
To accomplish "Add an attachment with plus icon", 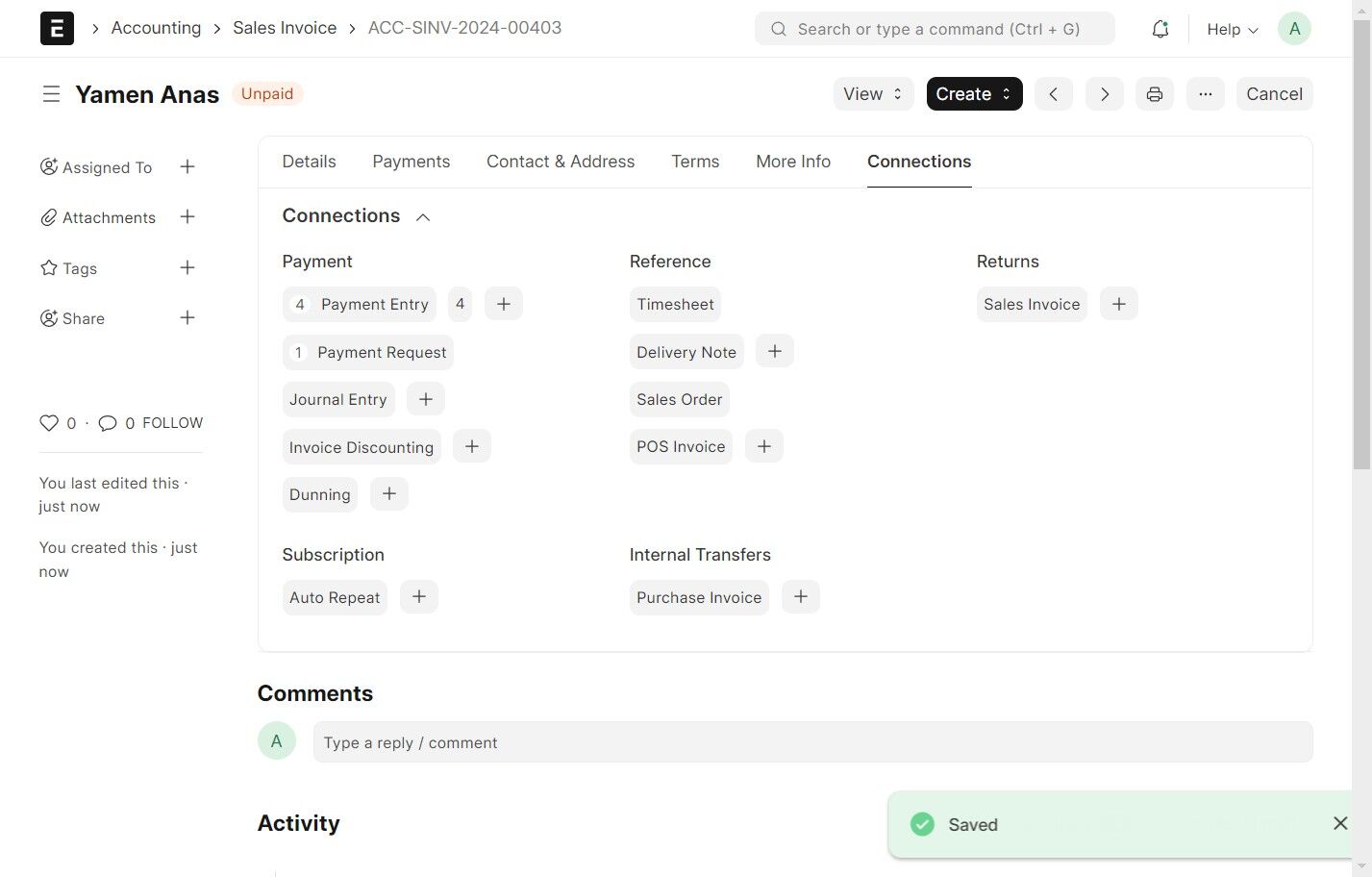I will tap(187, 217).
